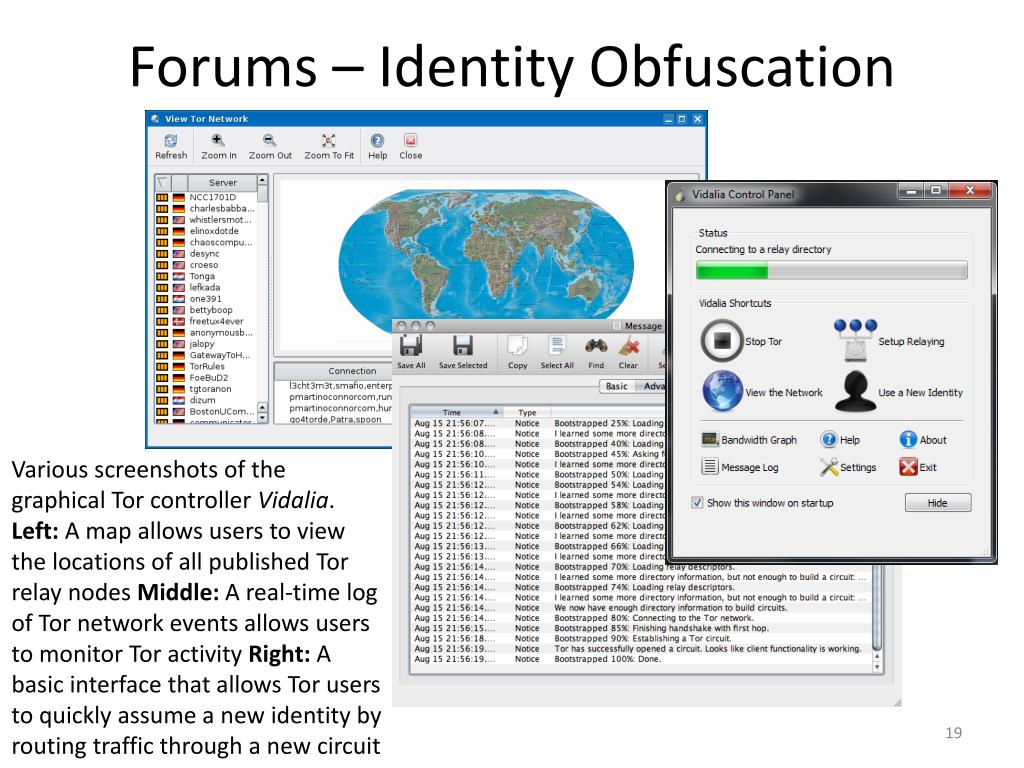Click the Server column header
The height and width of the screenshot is (768, 1024).
(223, 182)
